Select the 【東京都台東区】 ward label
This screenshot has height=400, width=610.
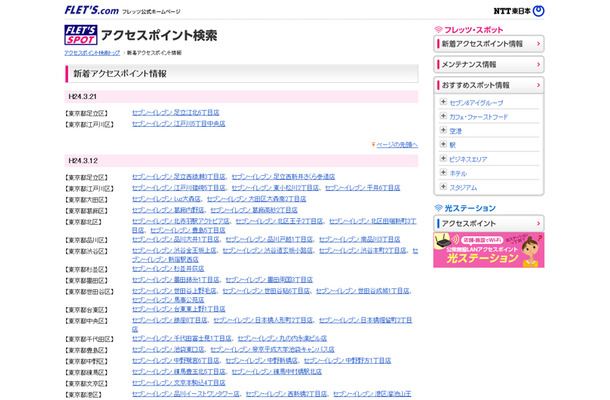pyautogui.click(x=86, y=310)
